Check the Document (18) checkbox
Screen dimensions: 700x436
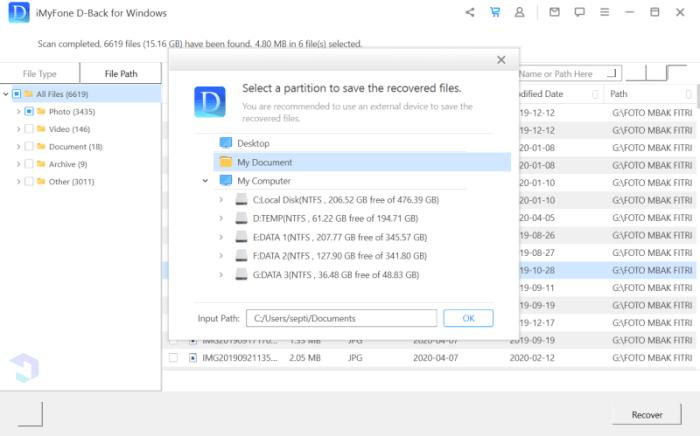point(29,146)
